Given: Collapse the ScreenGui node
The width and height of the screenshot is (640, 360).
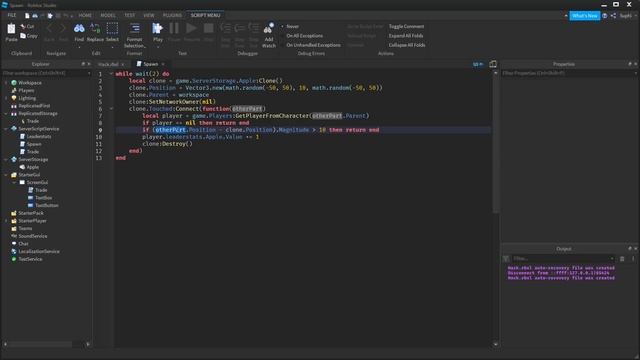Looking at the screenshot, I should coord(14,182).
